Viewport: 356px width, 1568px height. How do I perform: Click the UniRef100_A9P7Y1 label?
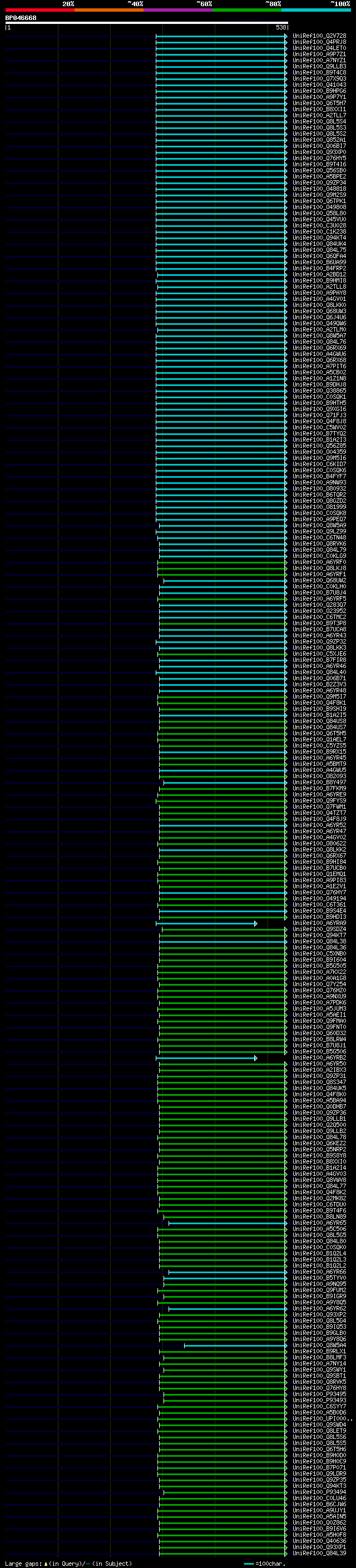coord(319,97)
